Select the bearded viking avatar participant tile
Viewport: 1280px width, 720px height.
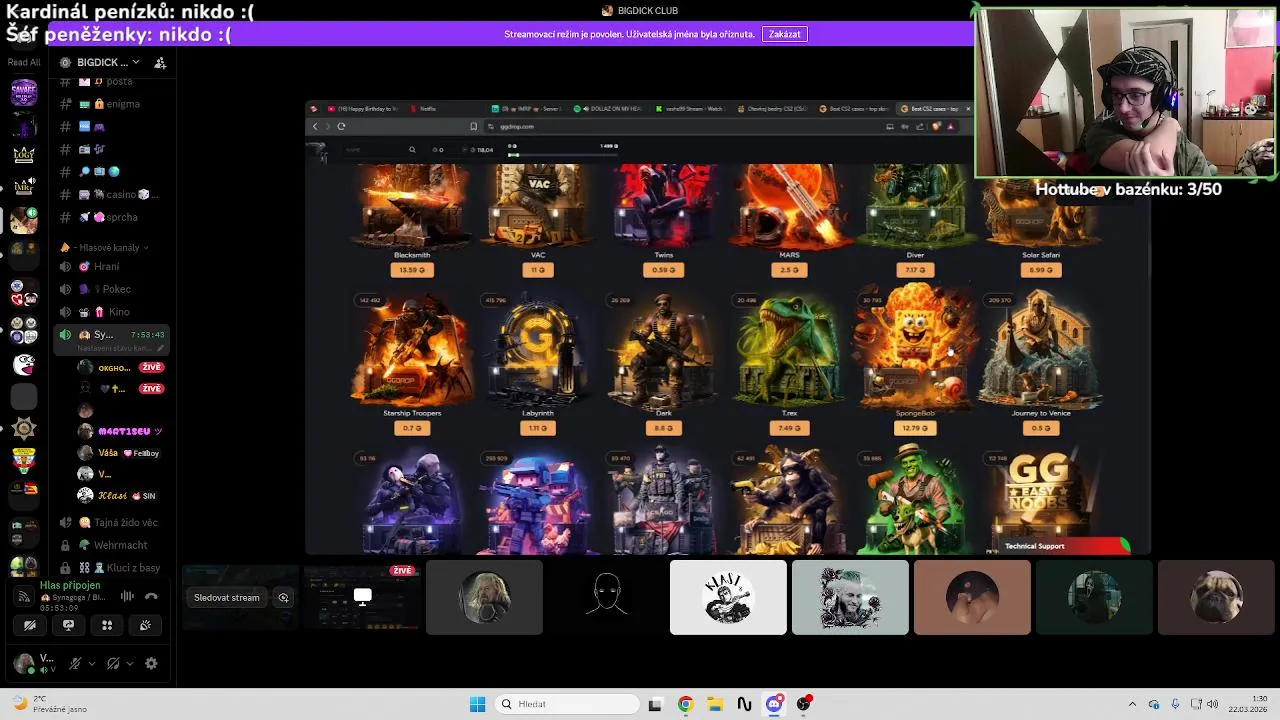coord(850,597)
